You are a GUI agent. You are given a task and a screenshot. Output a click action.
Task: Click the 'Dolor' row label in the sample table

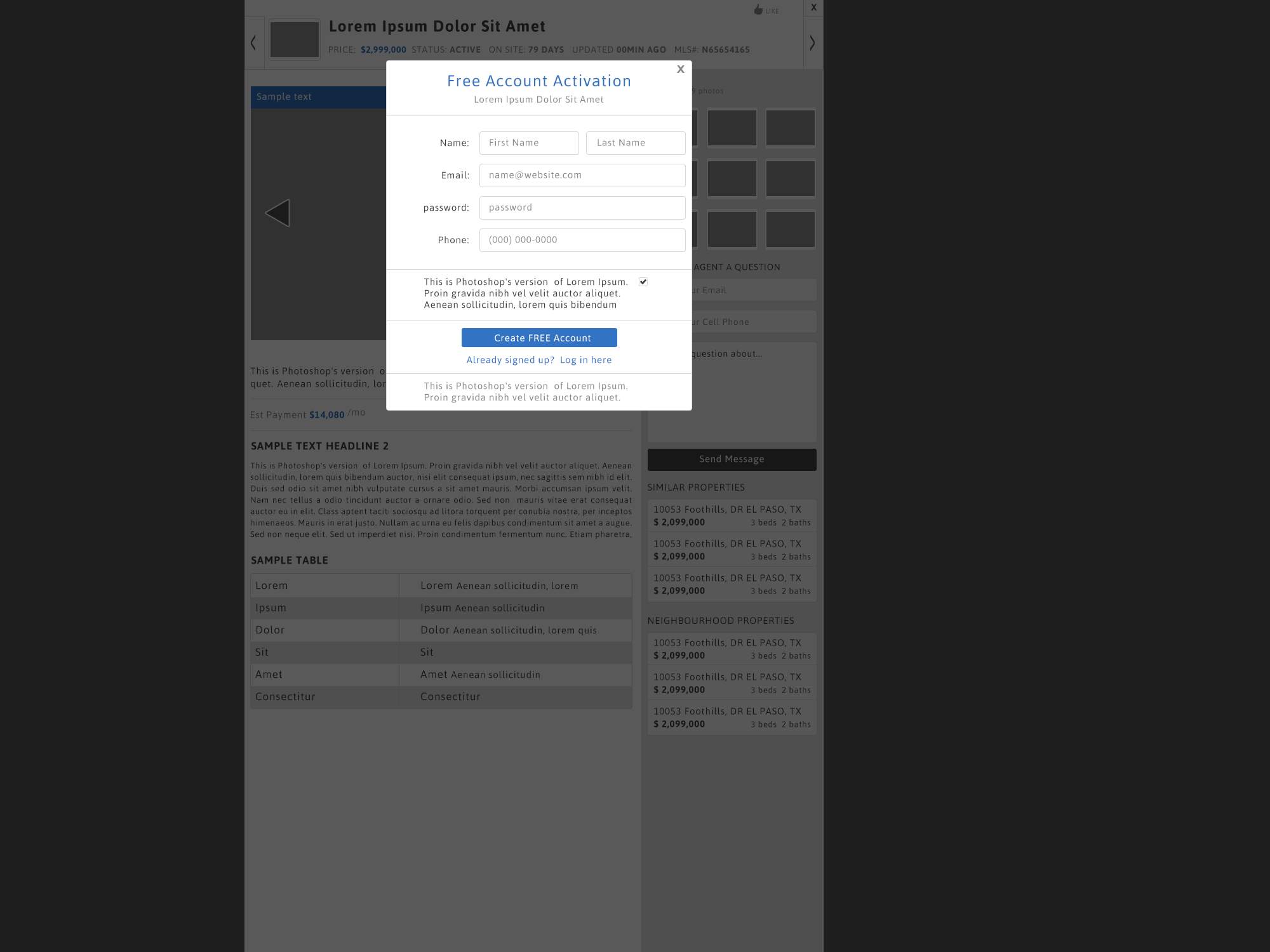[270, 630]
